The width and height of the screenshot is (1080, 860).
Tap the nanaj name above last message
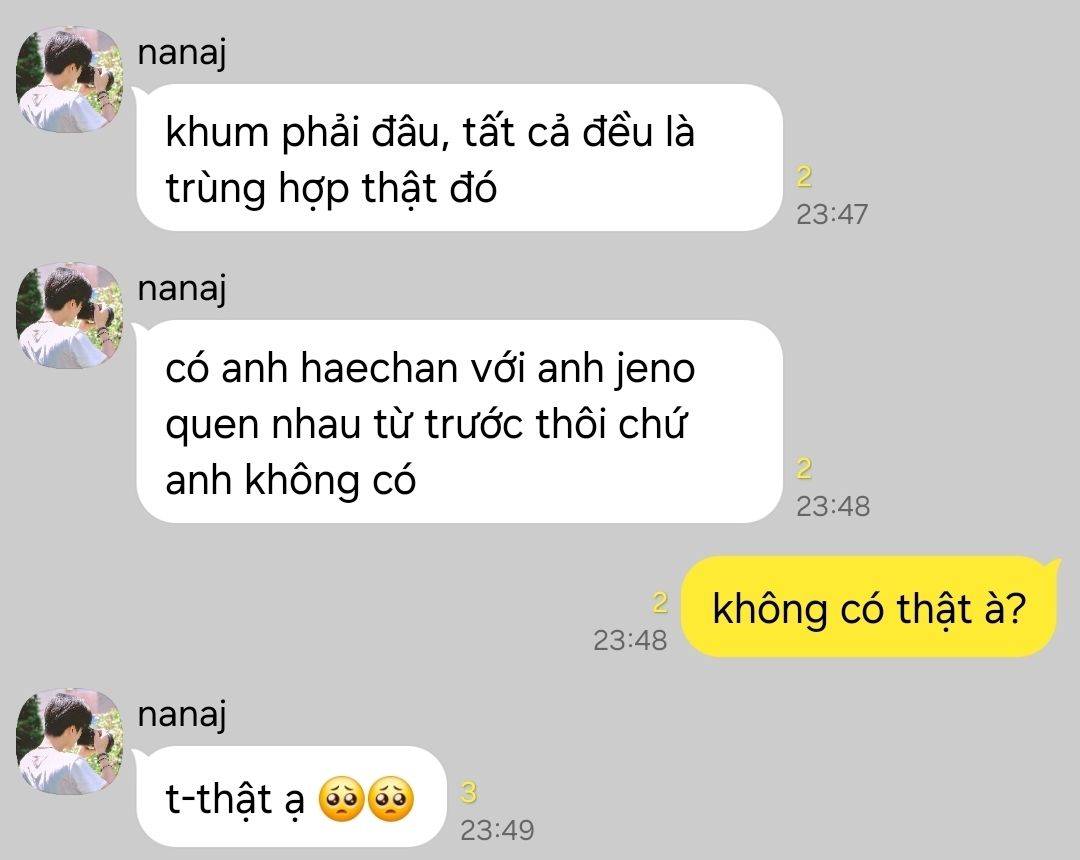pyautogui.click(x=182, y=714)
